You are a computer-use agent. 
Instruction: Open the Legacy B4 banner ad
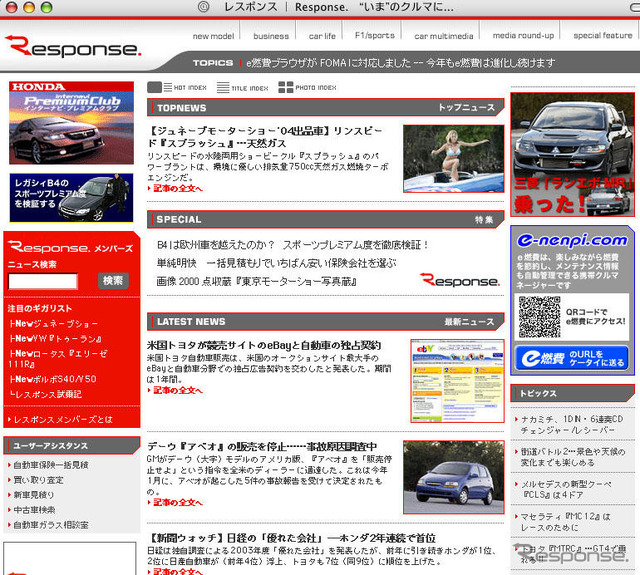tap(71, 198)
